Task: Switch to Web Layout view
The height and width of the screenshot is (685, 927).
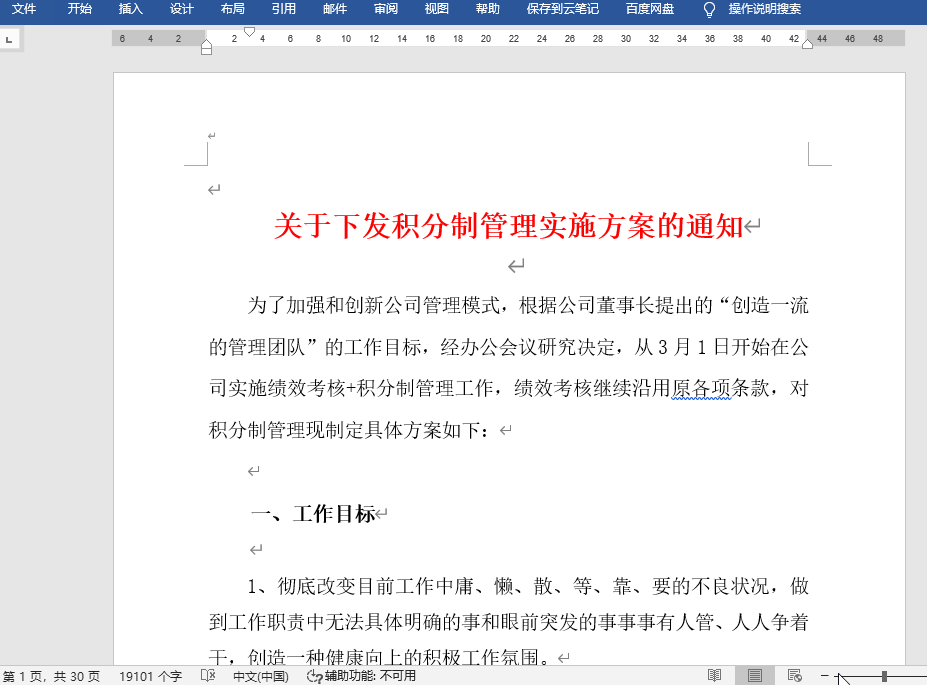Action: click(793, 675)
